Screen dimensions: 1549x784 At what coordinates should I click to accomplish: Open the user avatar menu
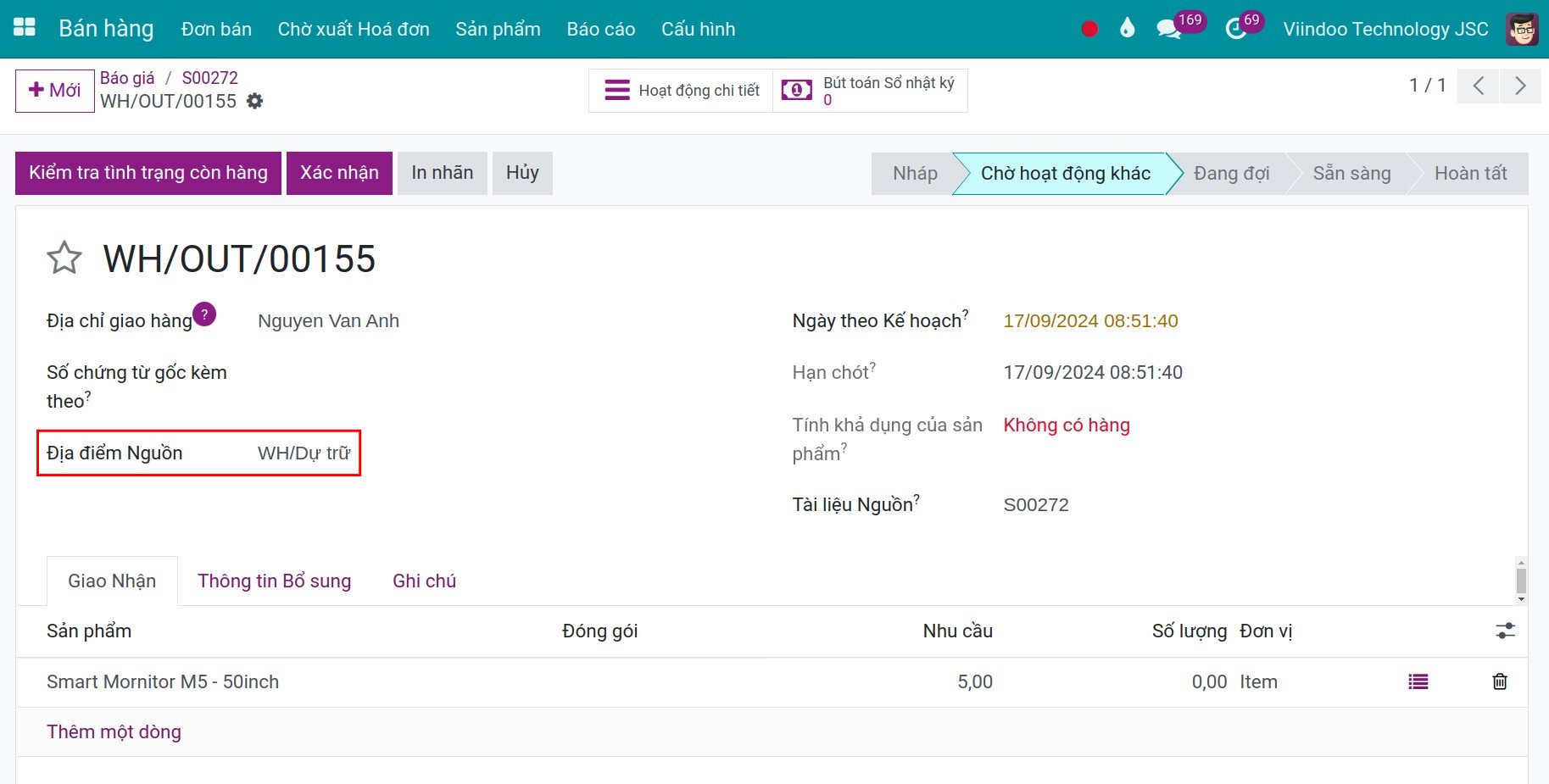[1522, 29]
